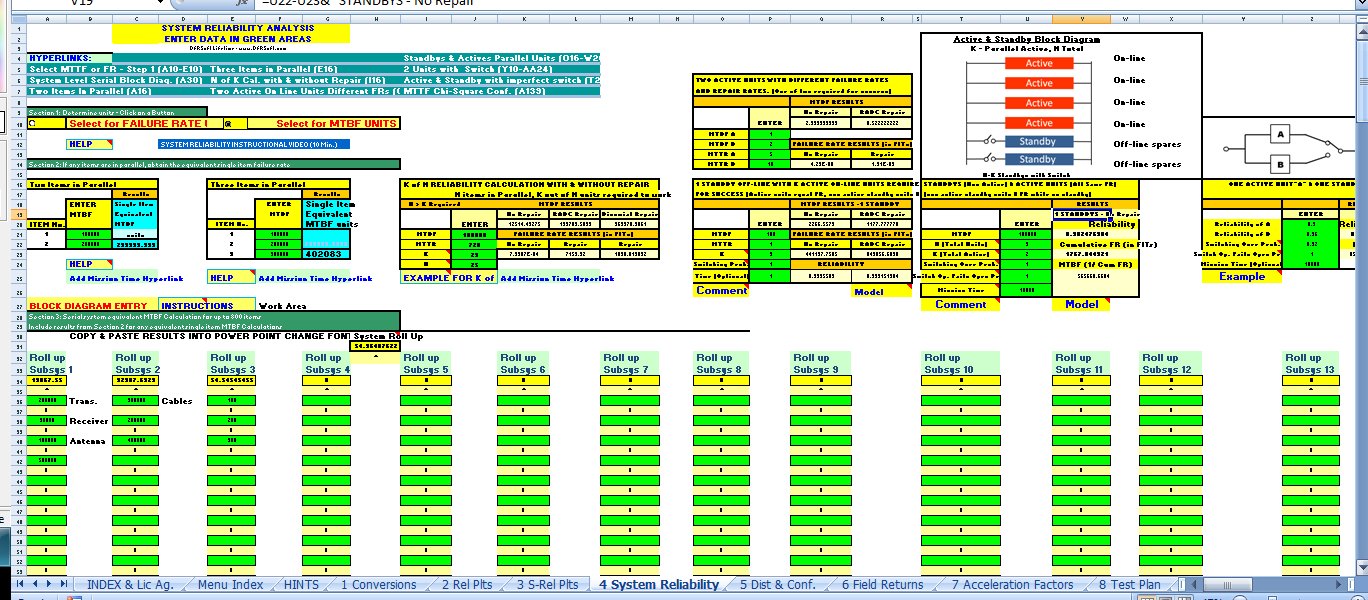Follow Active & Standby with imperfect switch link
Screen dimensions: 1368x600
pos(501,80)
